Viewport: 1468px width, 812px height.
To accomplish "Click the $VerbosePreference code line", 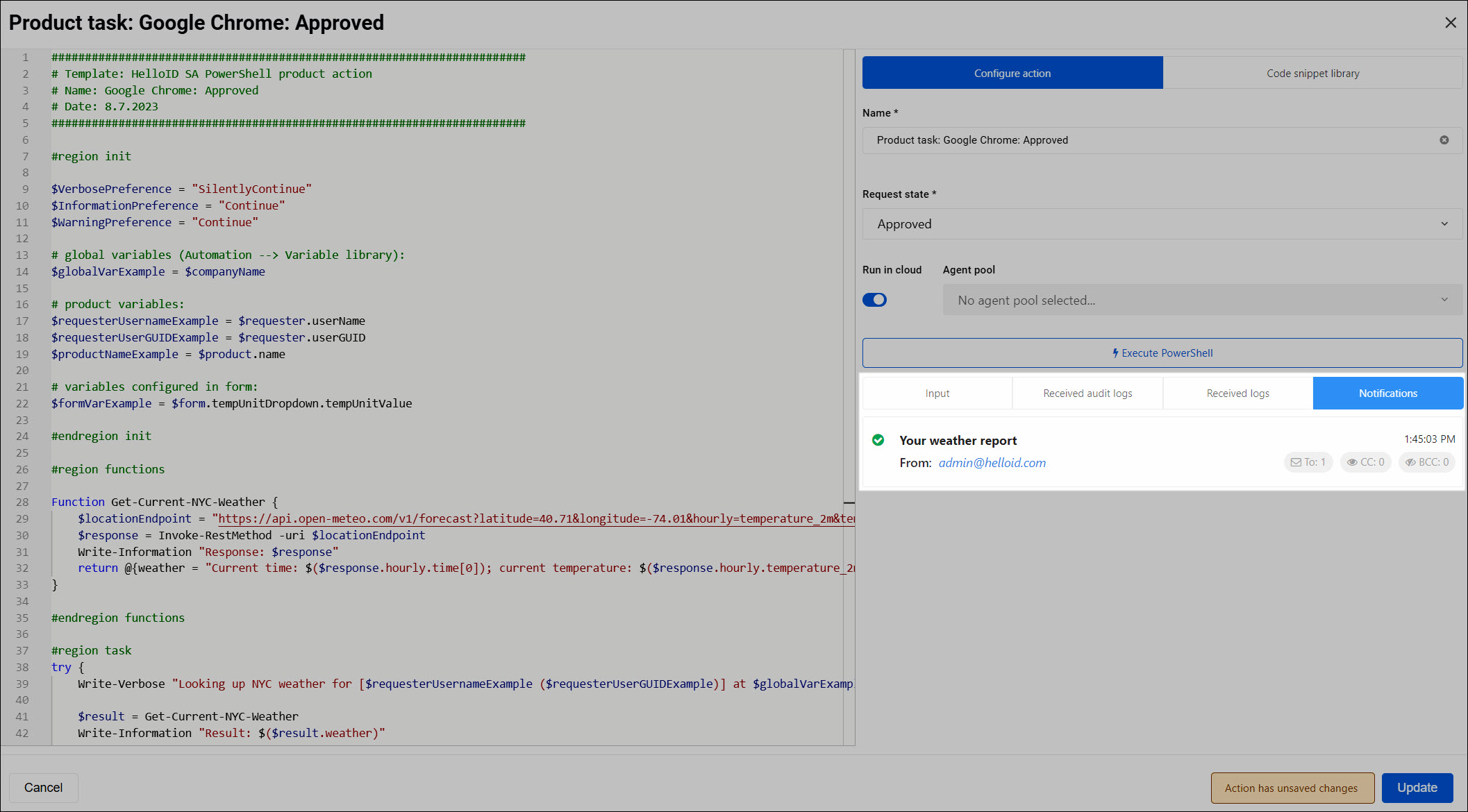I will [x=181, y=189].
